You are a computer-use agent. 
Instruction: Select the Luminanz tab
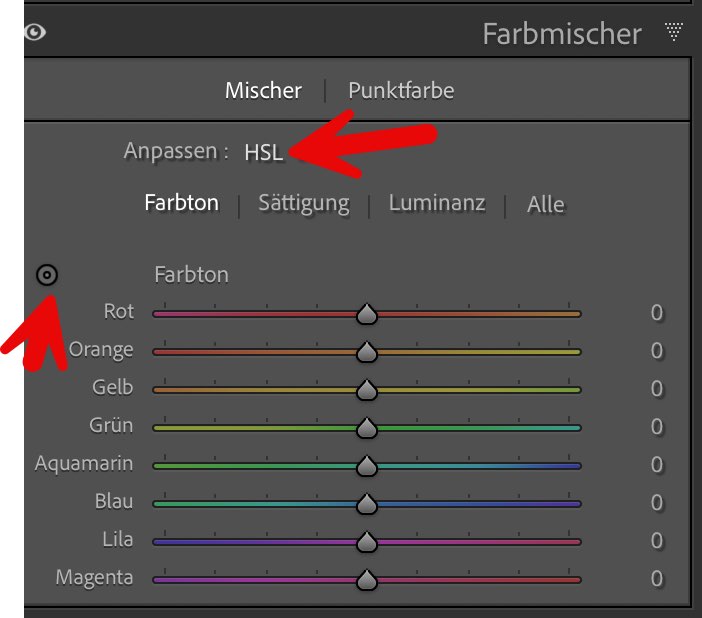(437, 203)
